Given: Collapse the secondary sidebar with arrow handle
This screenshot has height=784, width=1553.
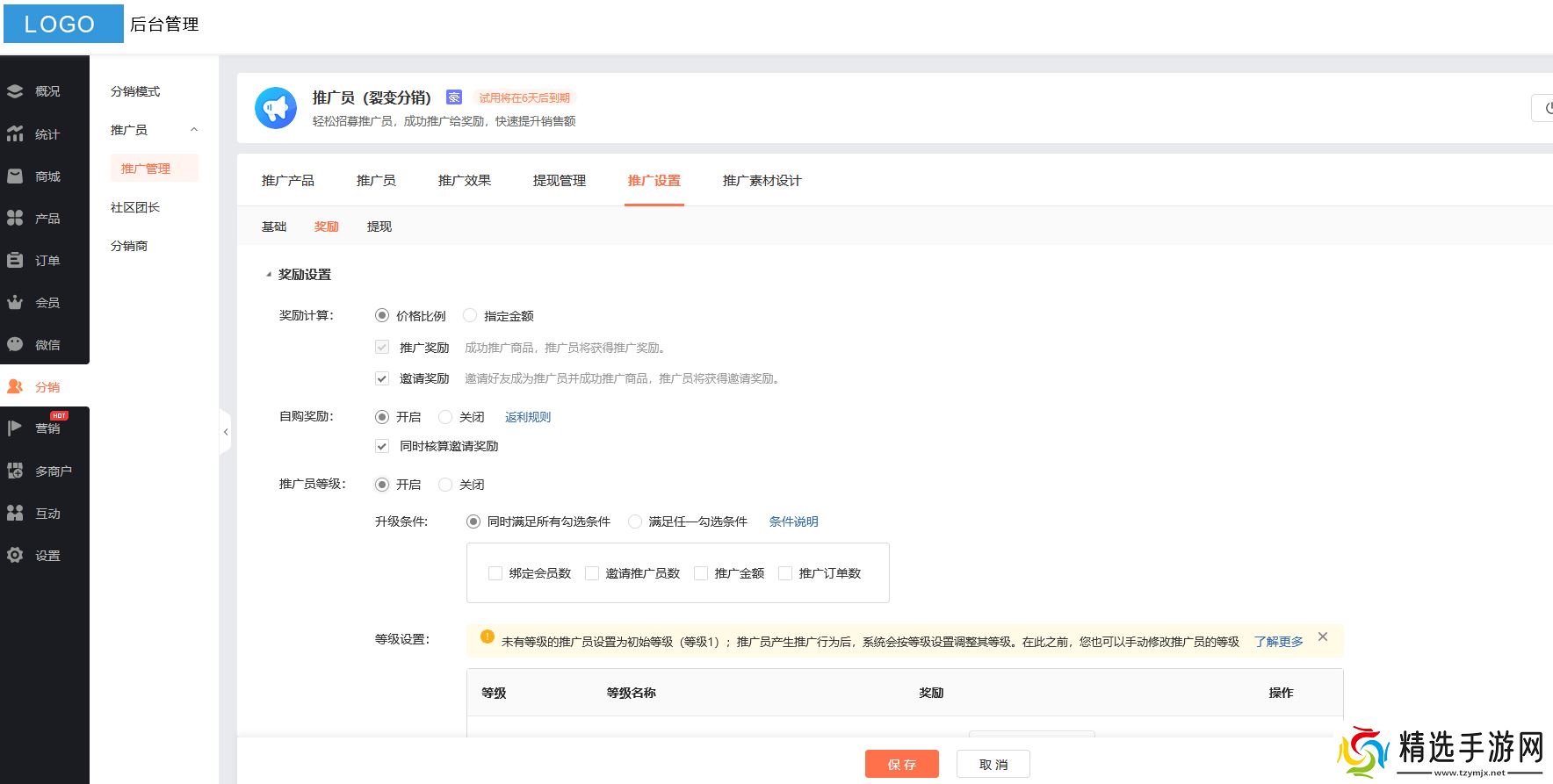Looking at the screenshot, I should [x=226, y=432].
